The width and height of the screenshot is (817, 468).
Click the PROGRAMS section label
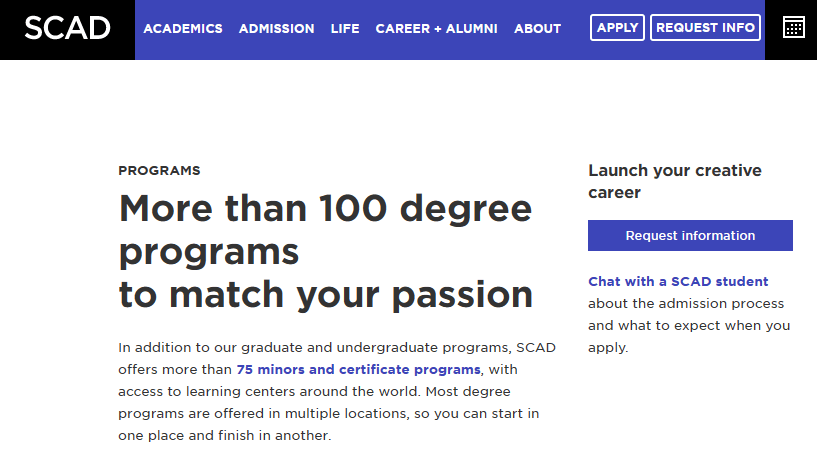159,171
